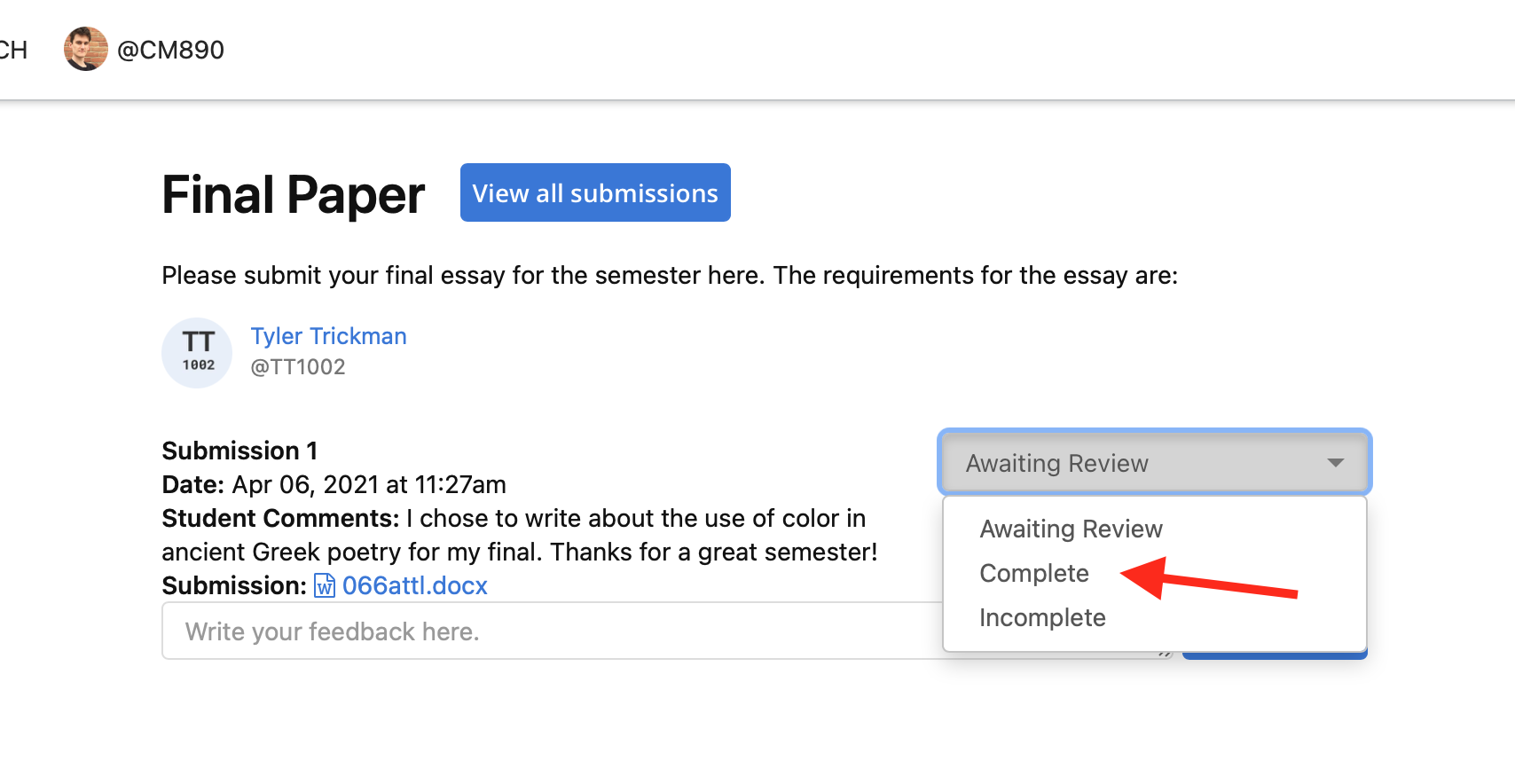The image size is (1515, 784).
Task: Download the 066attl.docx submission file
Action: tap(414, 585)
